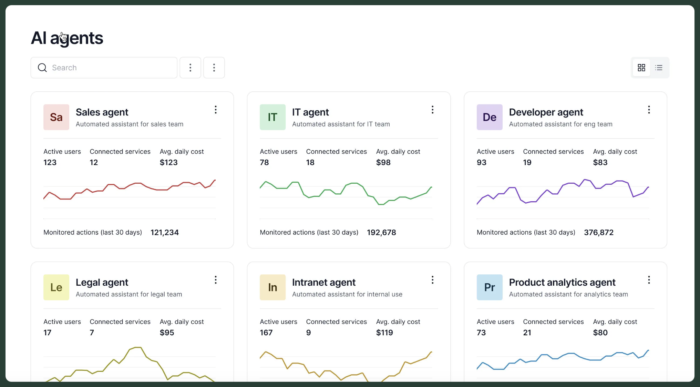Focus the Search agents field

pos(104,68)
